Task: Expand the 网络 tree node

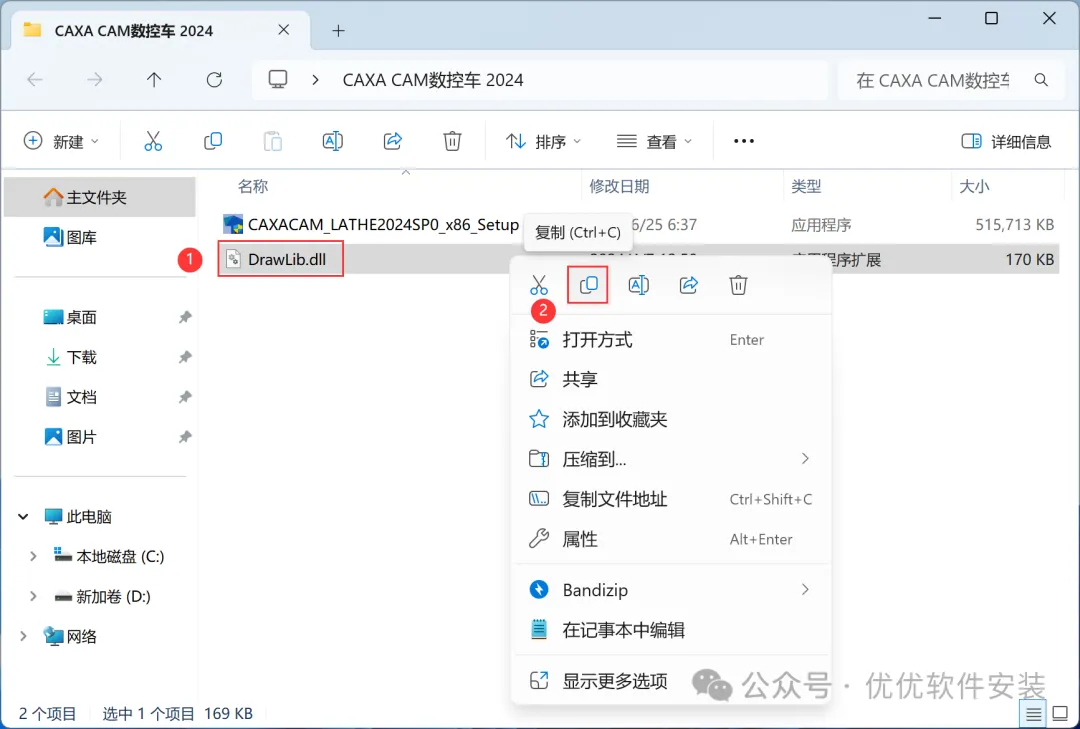Action: (x=23, y=636)
